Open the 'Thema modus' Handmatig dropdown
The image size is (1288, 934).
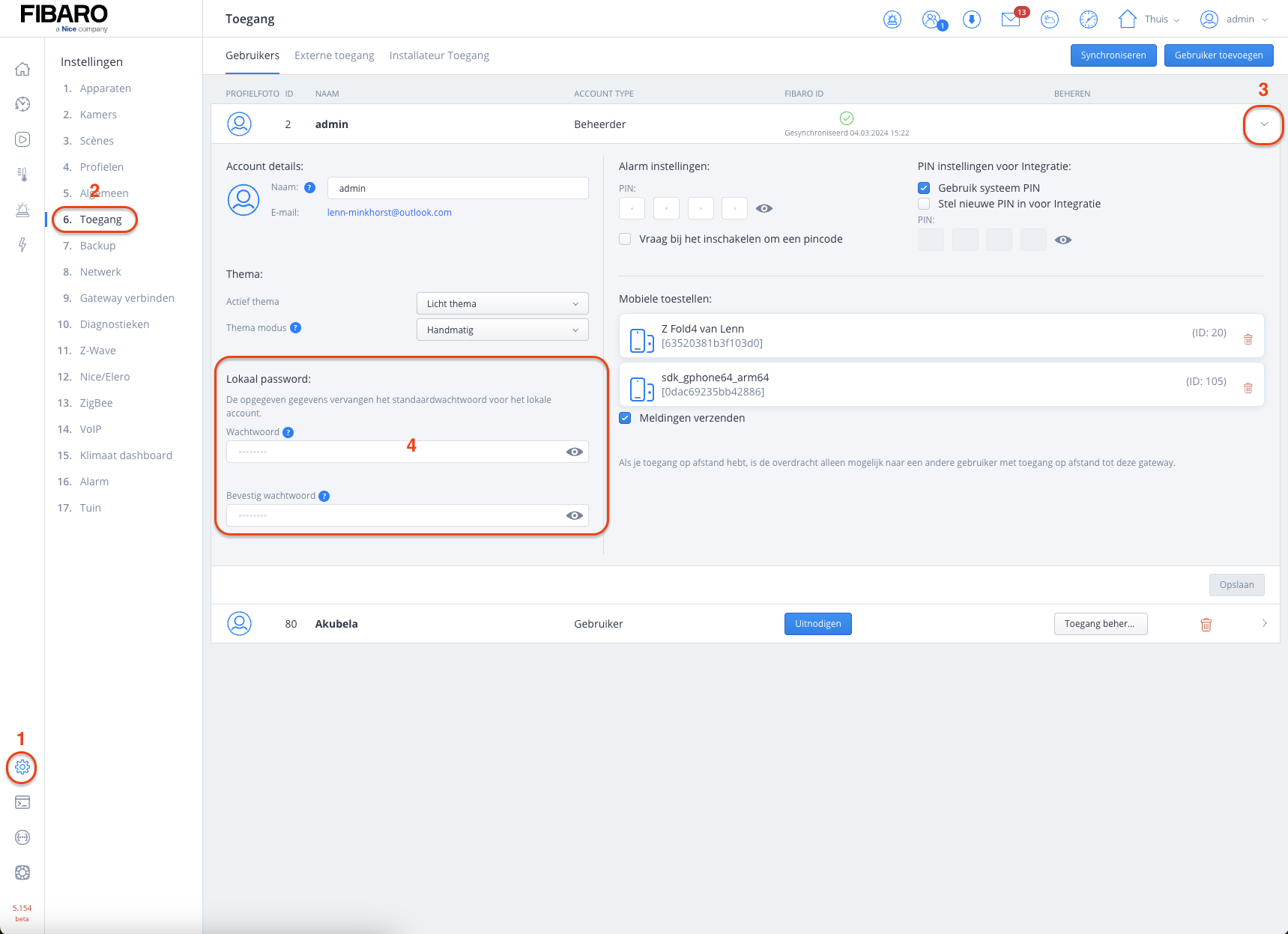(502, 330)
